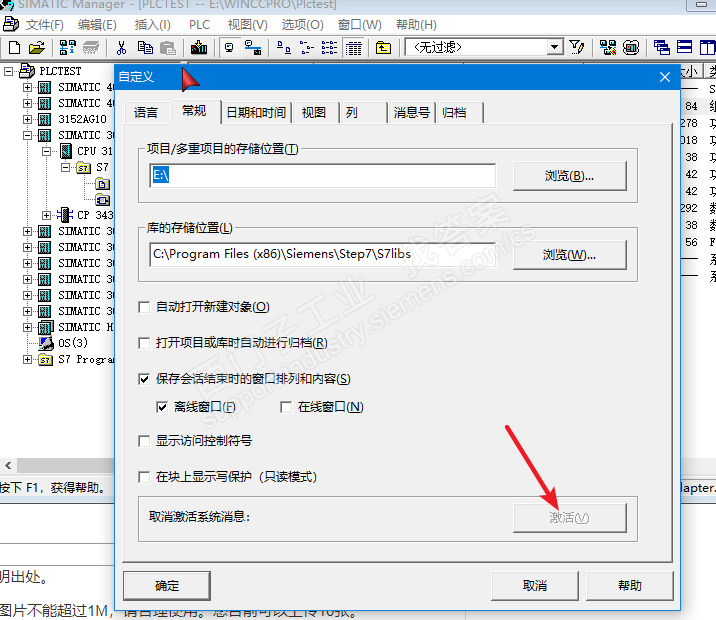Expand the S7 Program tree node
The height and width of the screenshot is (620, 716).
27,360
